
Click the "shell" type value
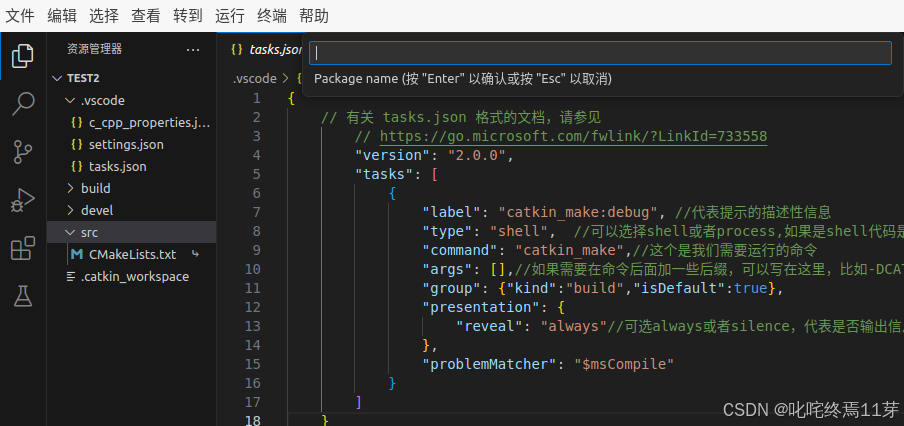pos(519,231)
